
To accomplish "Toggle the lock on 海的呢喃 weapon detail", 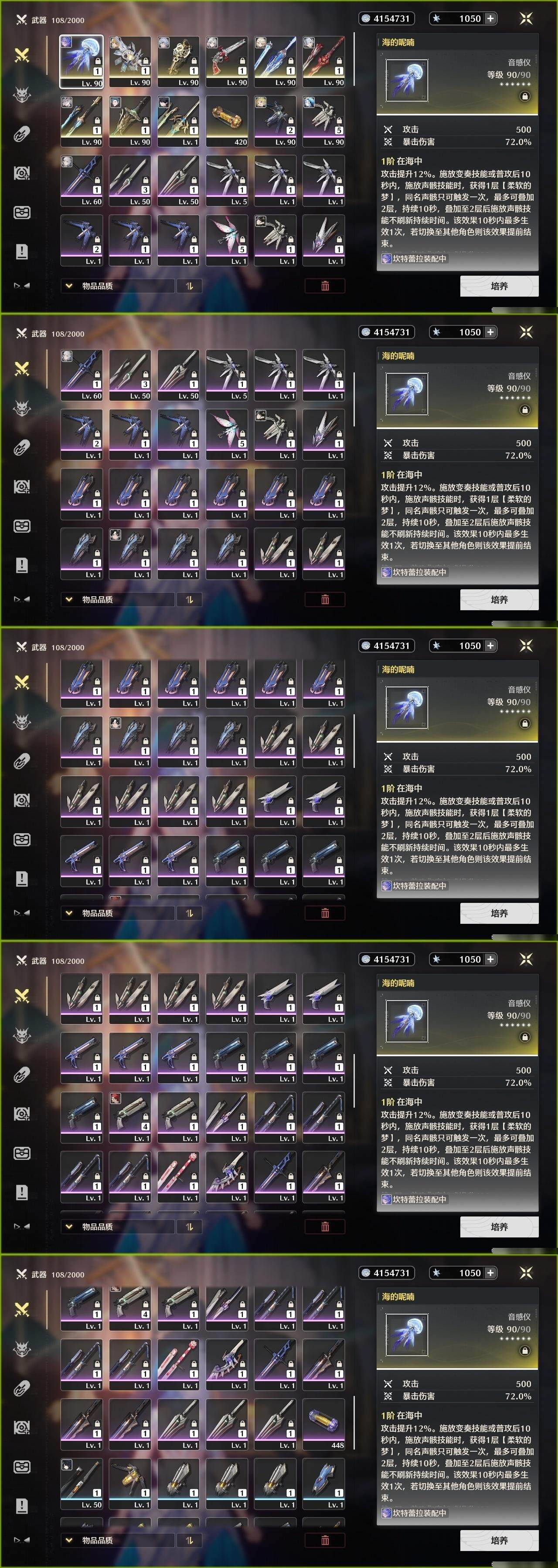I will coord(524,96).
